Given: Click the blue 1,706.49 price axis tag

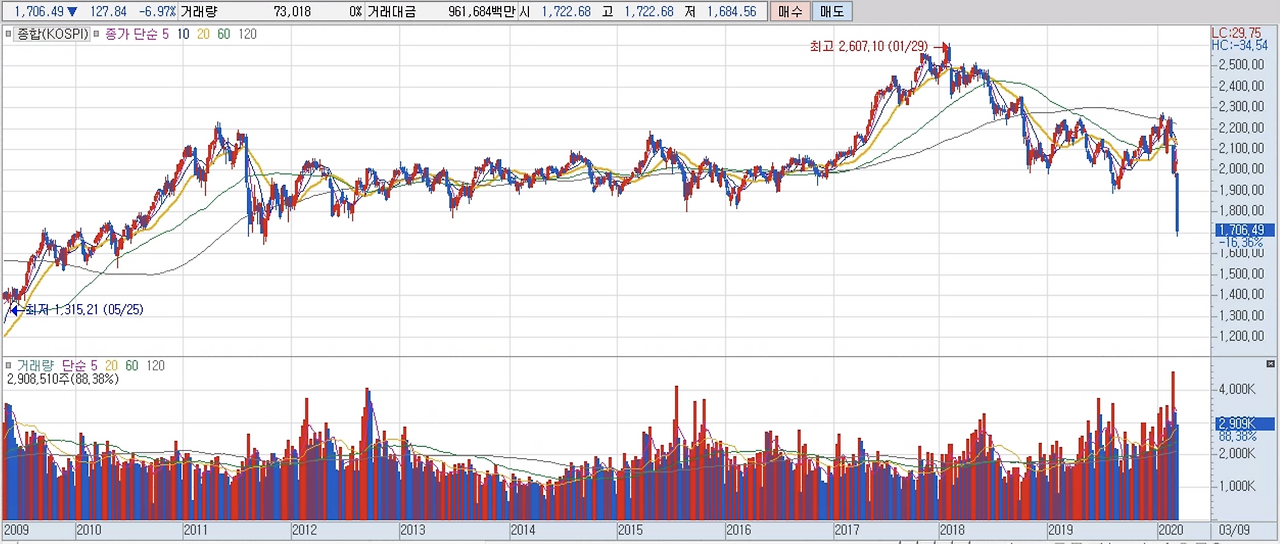Looking at the screenshot, I should pyautogui.click(x=1243, y=230).
